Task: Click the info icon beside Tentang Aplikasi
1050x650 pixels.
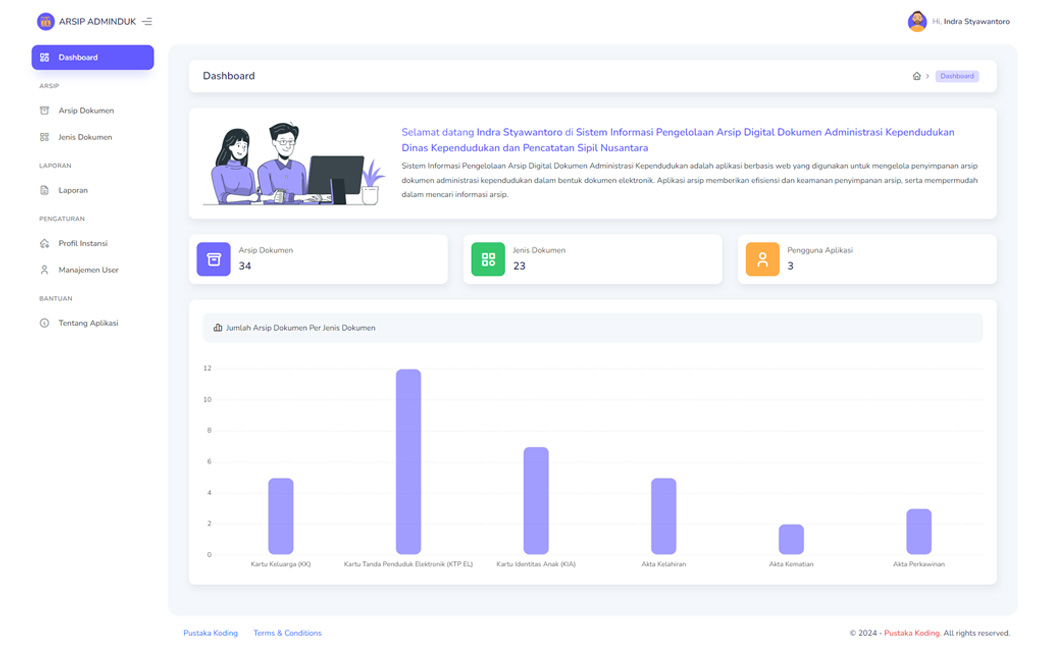Action: click(x=44, y=323)
